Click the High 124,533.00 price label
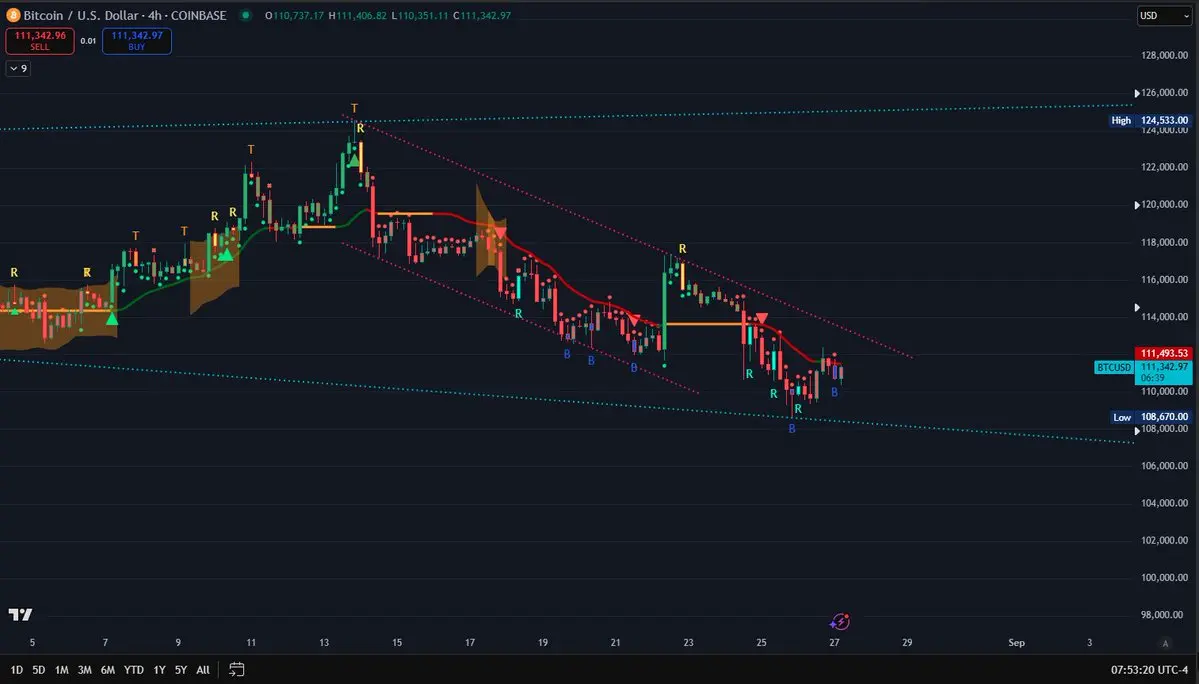The width and height of the screenshot is (1199, 684). (1150, 121)
